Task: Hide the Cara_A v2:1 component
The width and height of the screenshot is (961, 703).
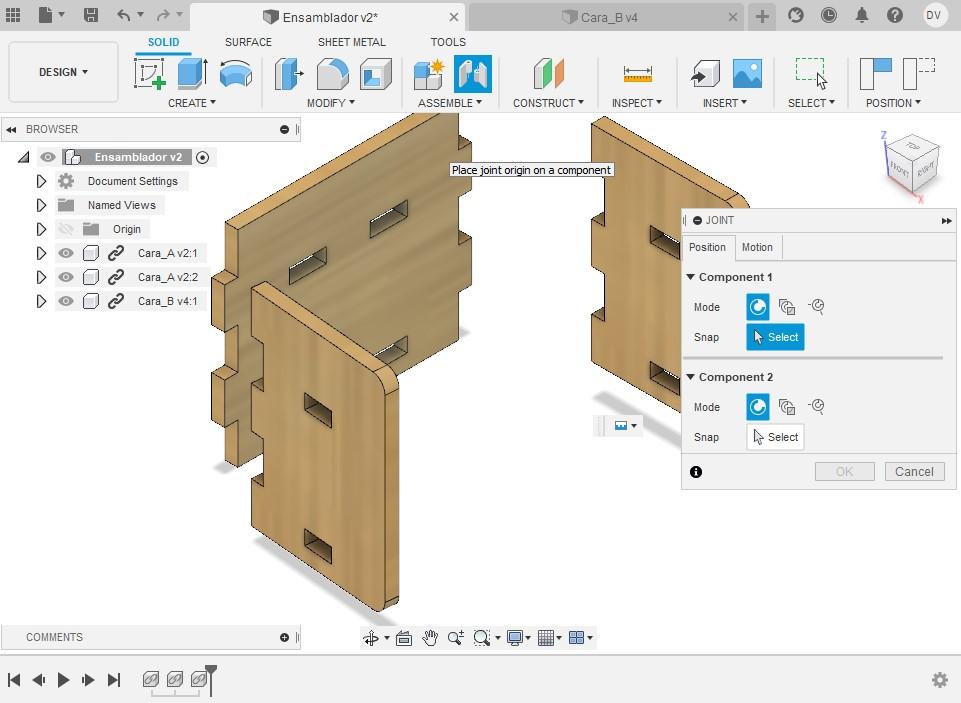Action: pos(66,253)
